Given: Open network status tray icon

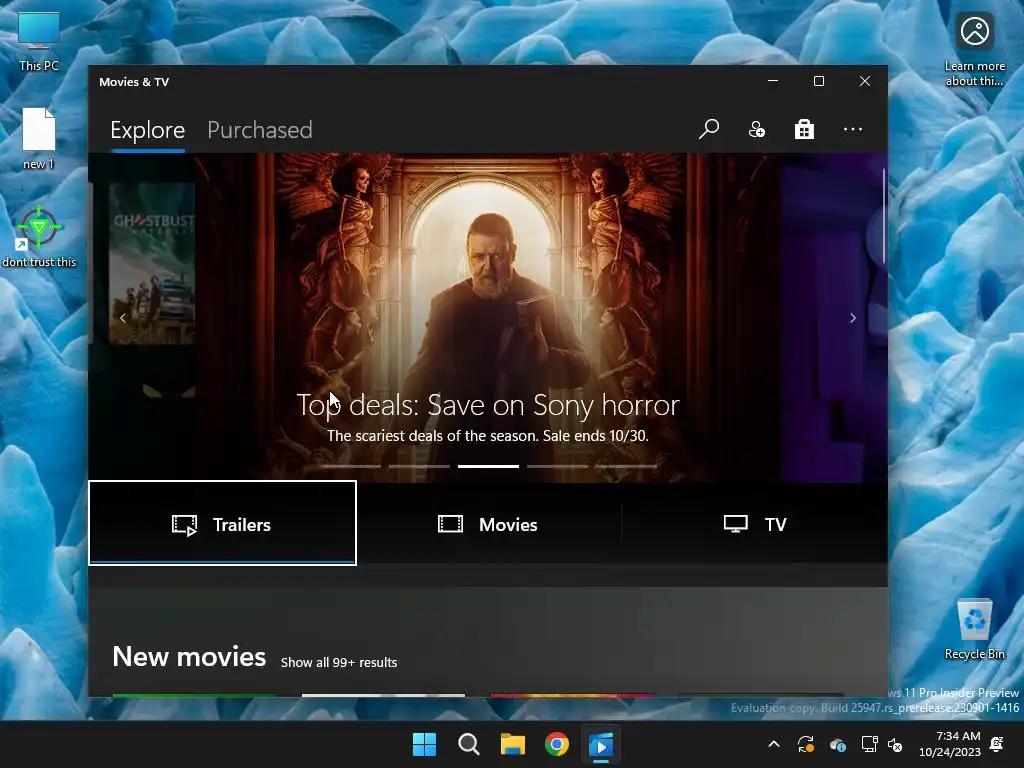Looking at the screenshot, I should 869,744.
